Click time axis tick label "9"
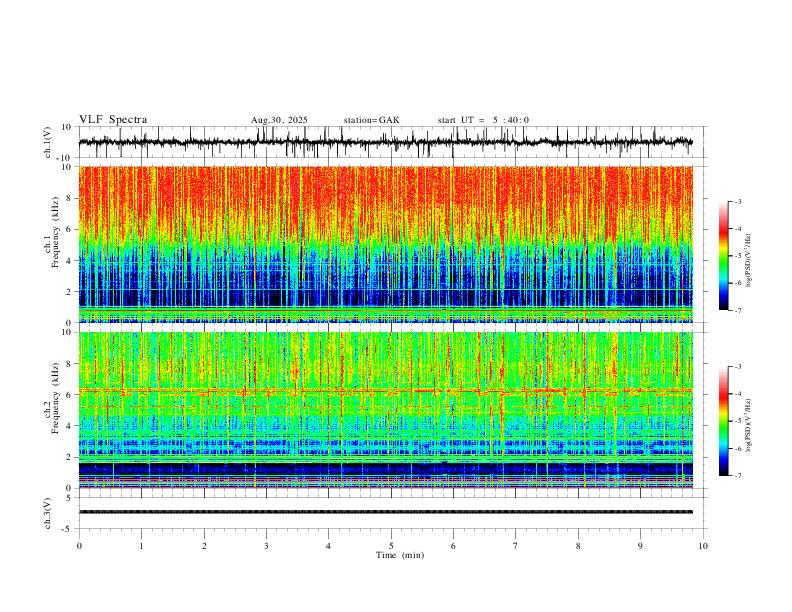 coord(640,546)
